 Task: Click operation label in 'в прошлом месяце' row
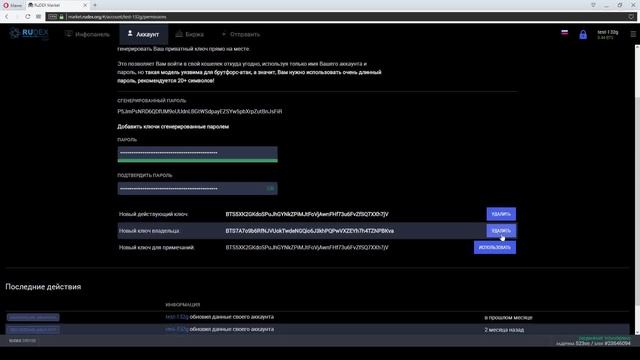point(33,317)
